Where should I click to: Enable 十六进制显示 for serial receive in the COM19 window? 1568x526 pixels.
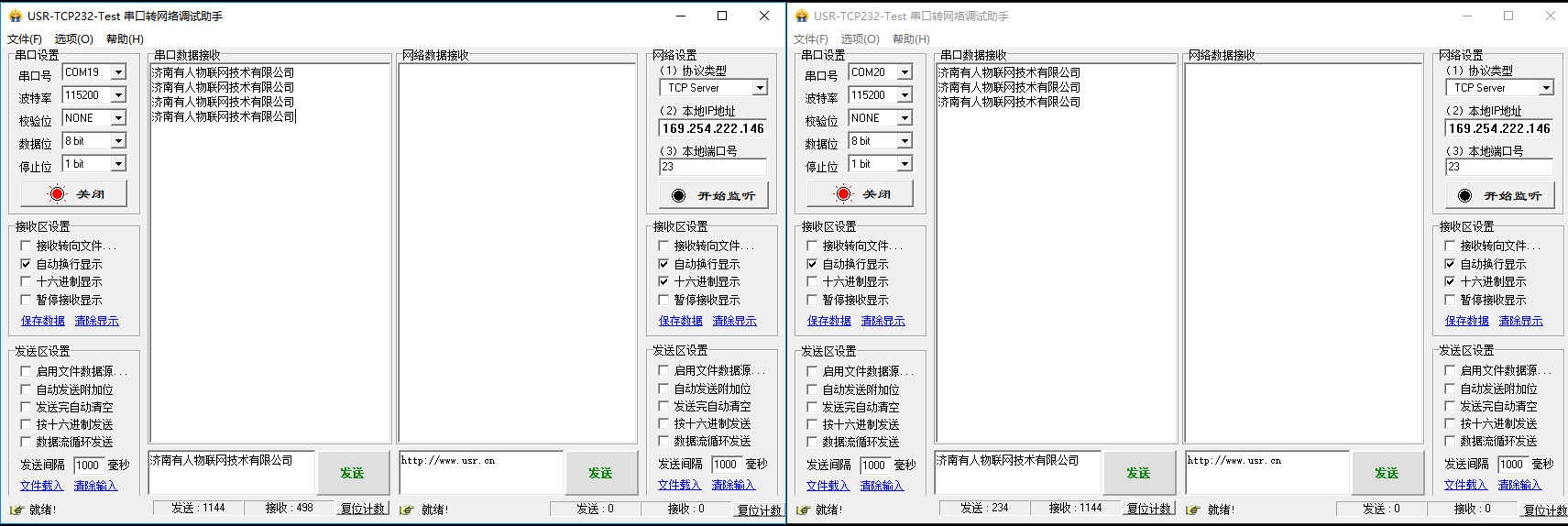pos(26,282)
